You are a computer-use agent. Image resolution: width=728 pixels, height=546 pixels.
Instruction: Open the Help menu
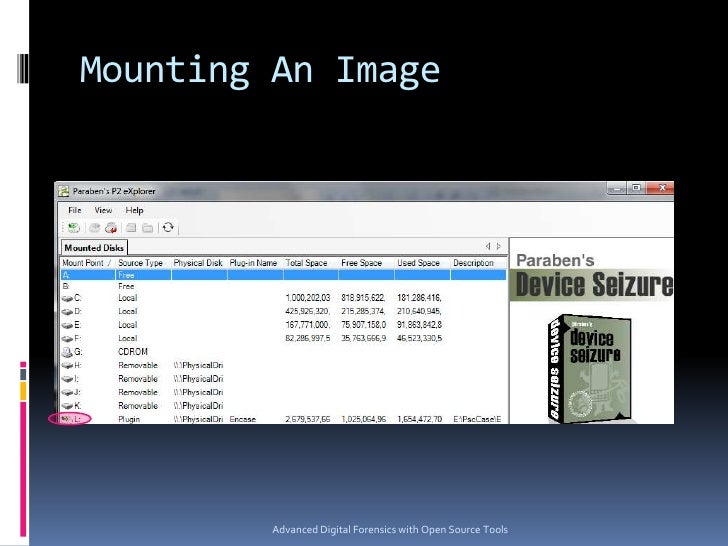point(134,210)
